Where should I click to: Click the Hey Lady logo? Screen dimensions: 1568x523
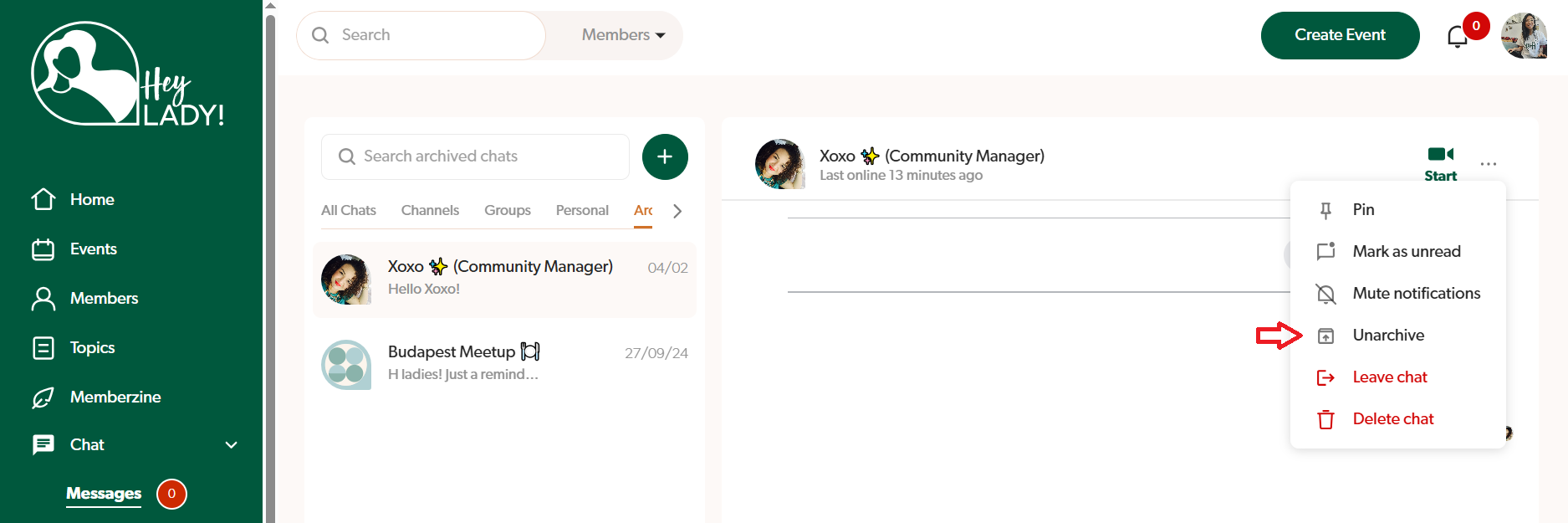pyautogui.click(x=127, y=75)
